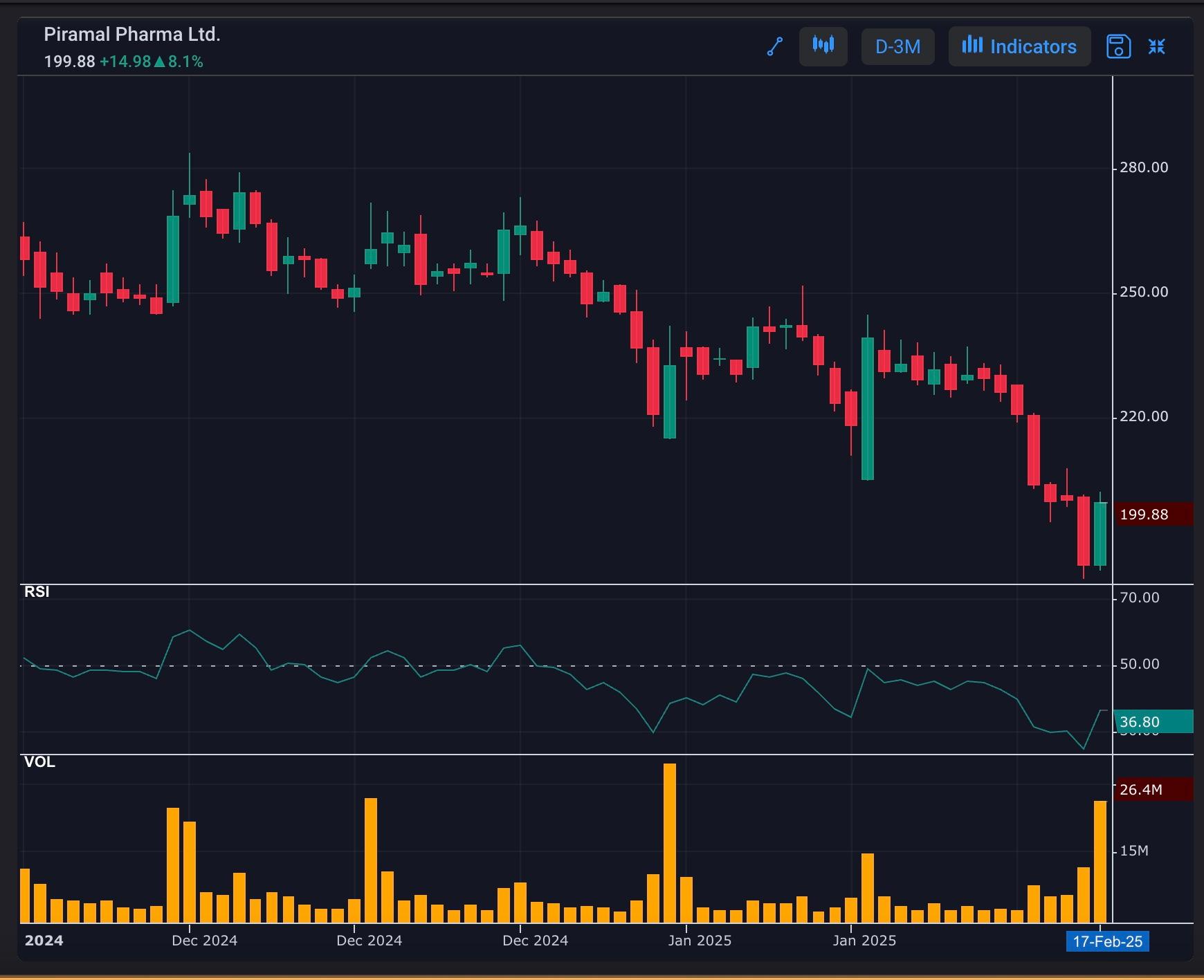Click the teal 36.80 RSI value tag
1204x980 pixels.
1153,721
